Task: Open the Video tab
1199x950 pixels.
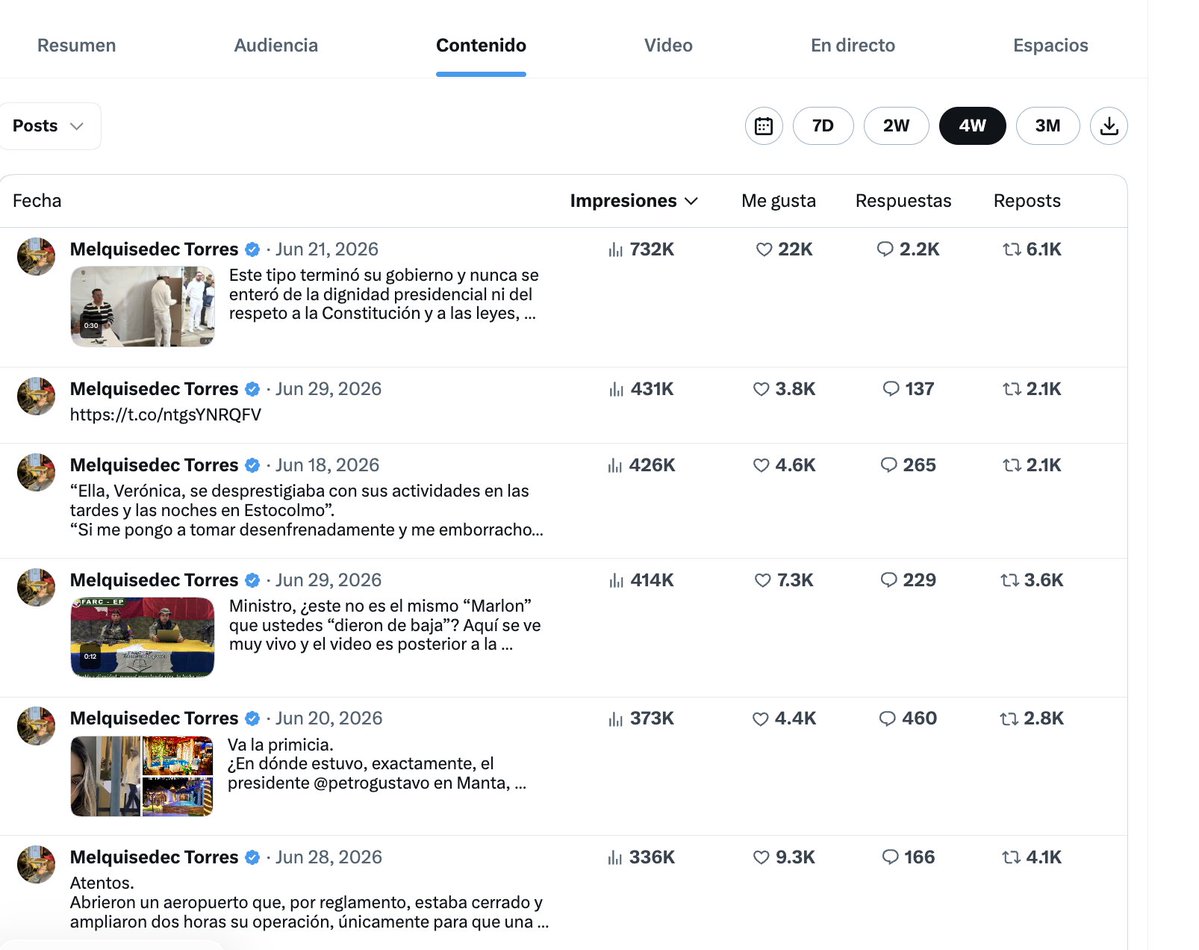Action: (668, 45)
